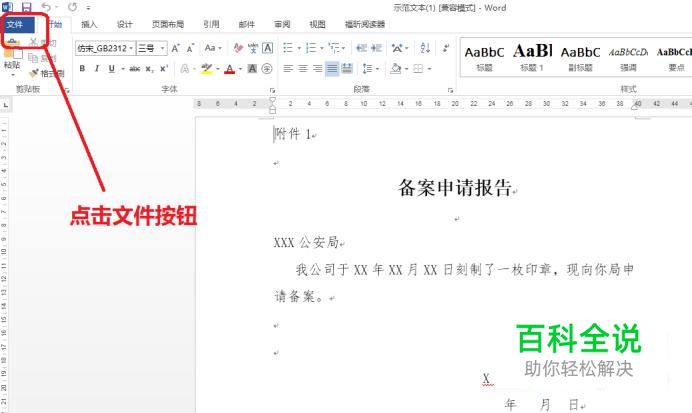This screenshot has width=692, height=413.
Task: Open the Customize Quick Access Toolbar menu
Action: [x=88, y=8]
